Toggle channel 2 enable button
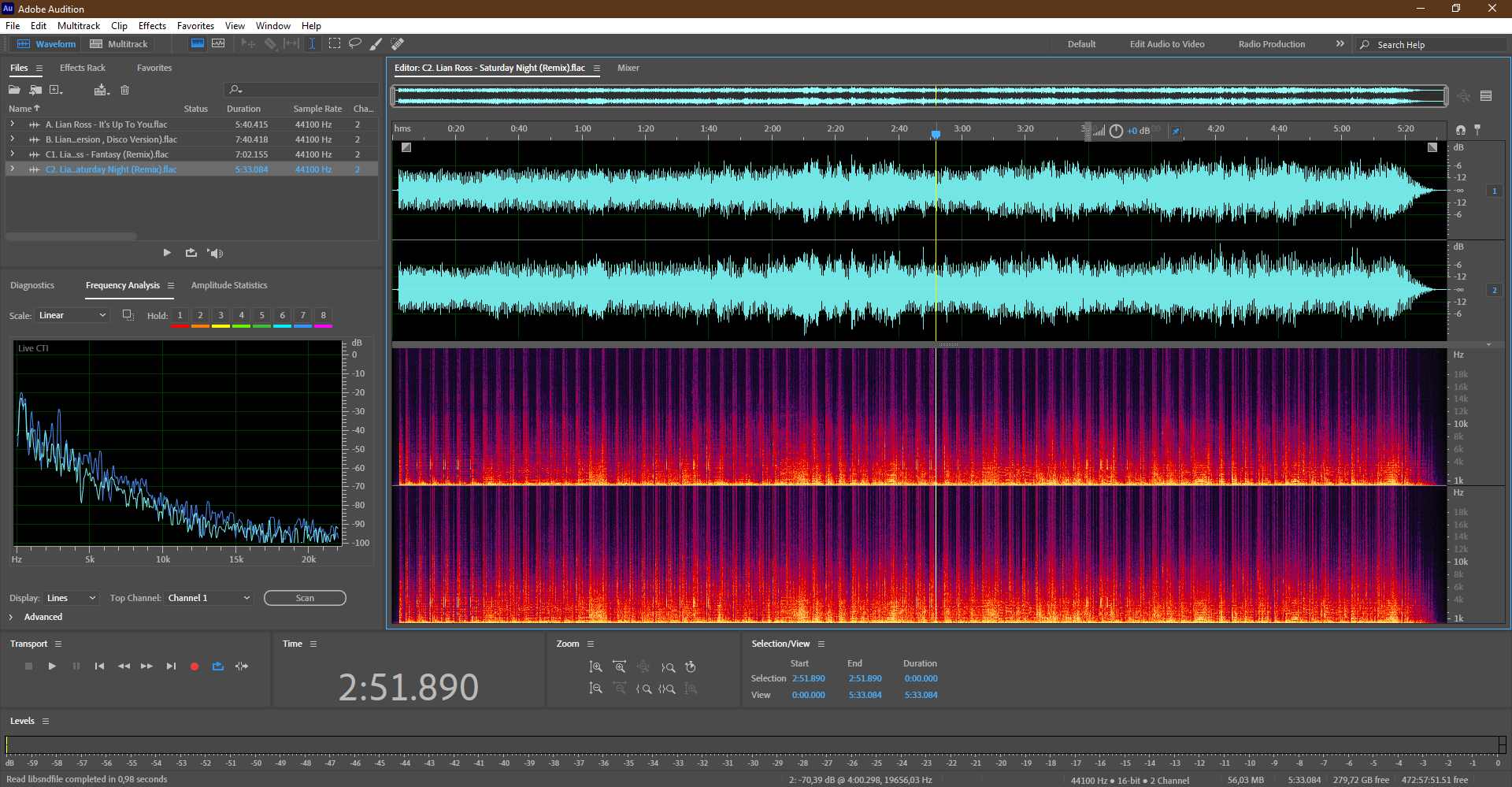1512x787 pixels. (x=1494, y=290)
